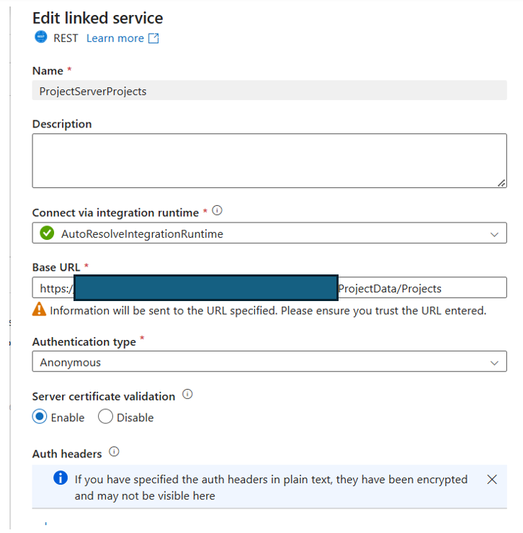
Task: Click info icon beside integration runtime label
Action: [x=217, y=211]
